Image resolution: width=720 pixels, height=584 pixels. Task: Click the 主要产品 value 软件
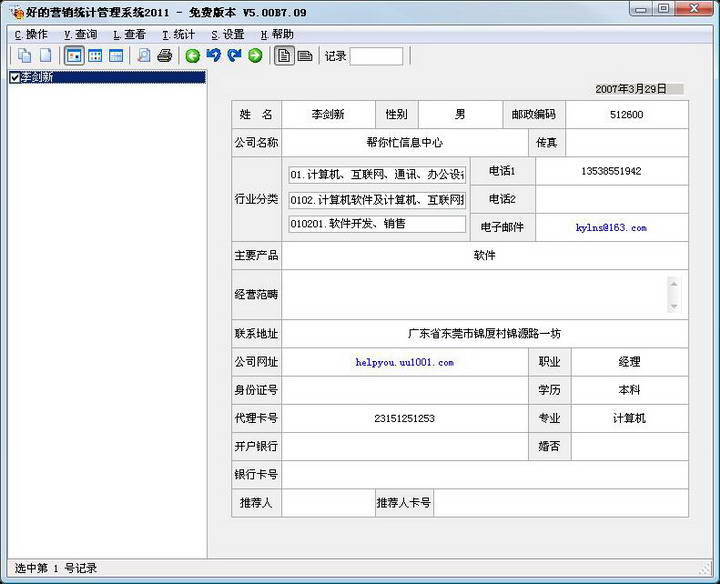click(x=484, y=255)
